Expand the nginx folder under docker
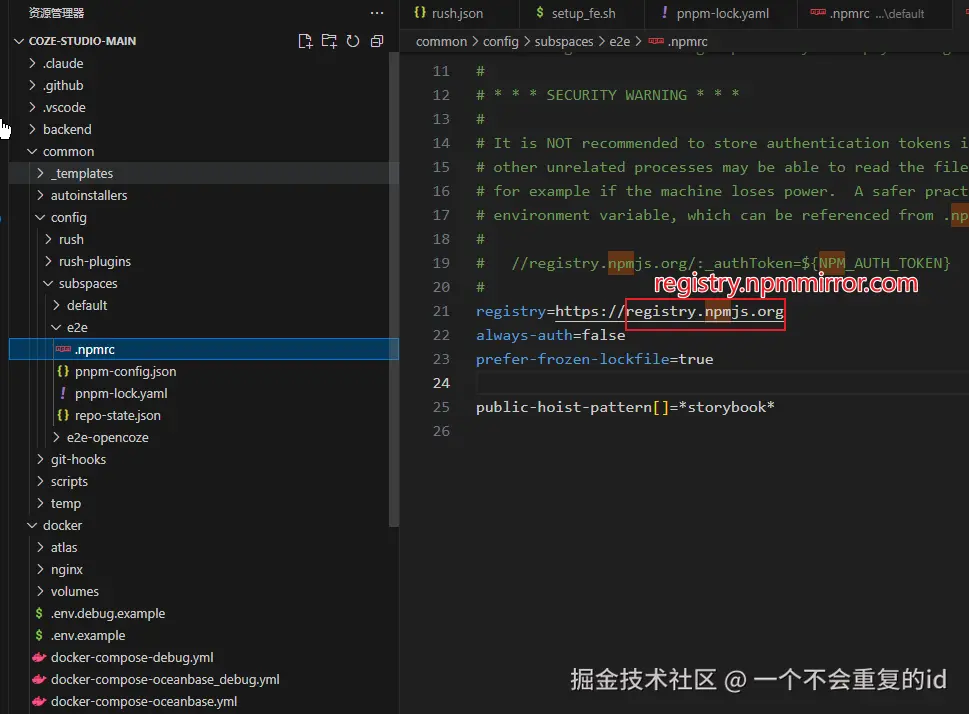The width and height of the screenshot is (969, 714). coord(40,569)
